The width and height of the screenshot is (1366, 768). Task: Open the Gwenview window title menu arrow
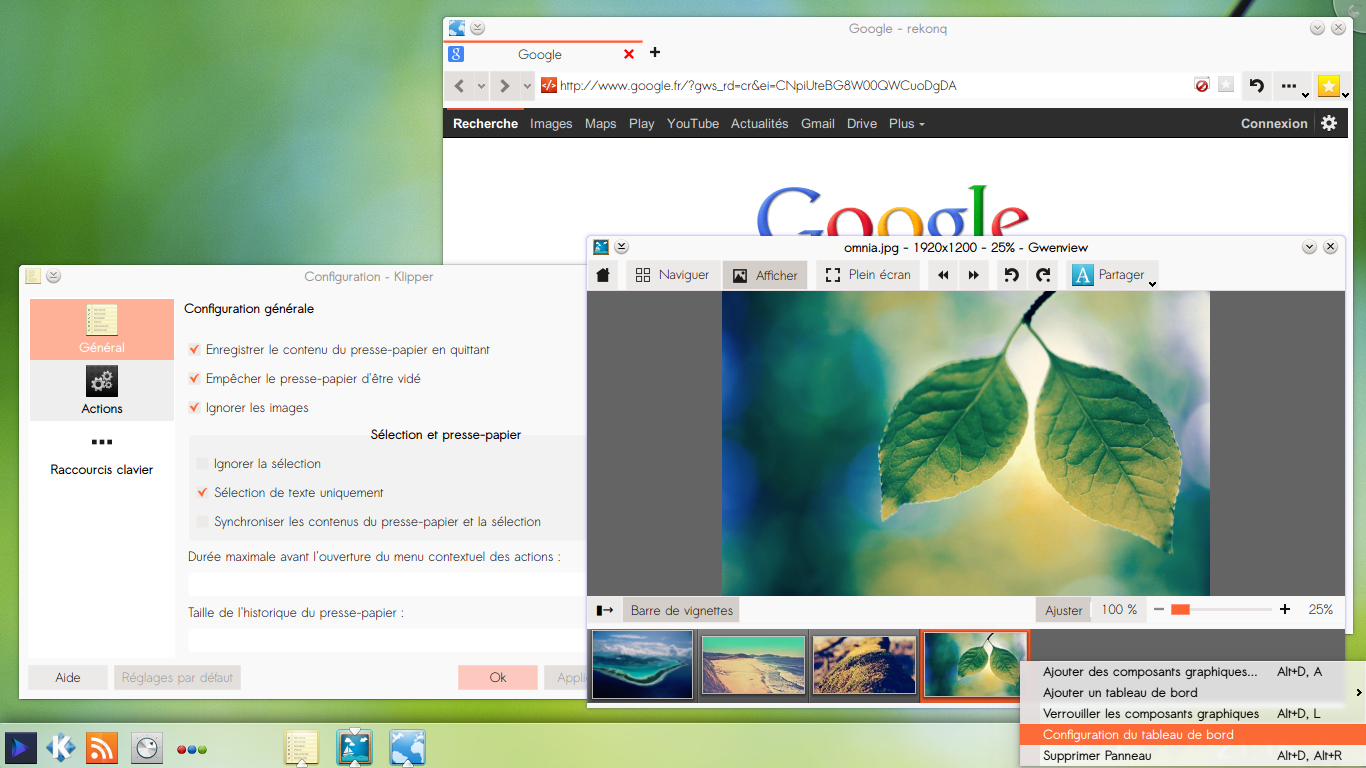coord(621,247)
